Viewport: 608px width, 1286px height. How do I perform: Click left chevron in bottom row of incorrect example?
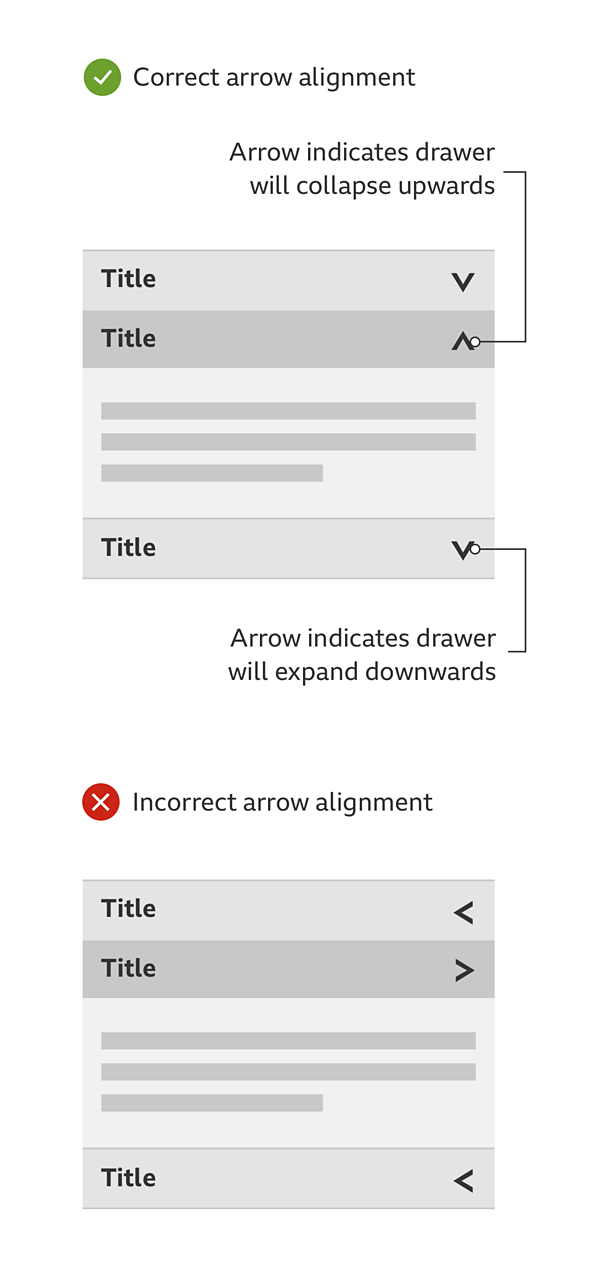463,1181
